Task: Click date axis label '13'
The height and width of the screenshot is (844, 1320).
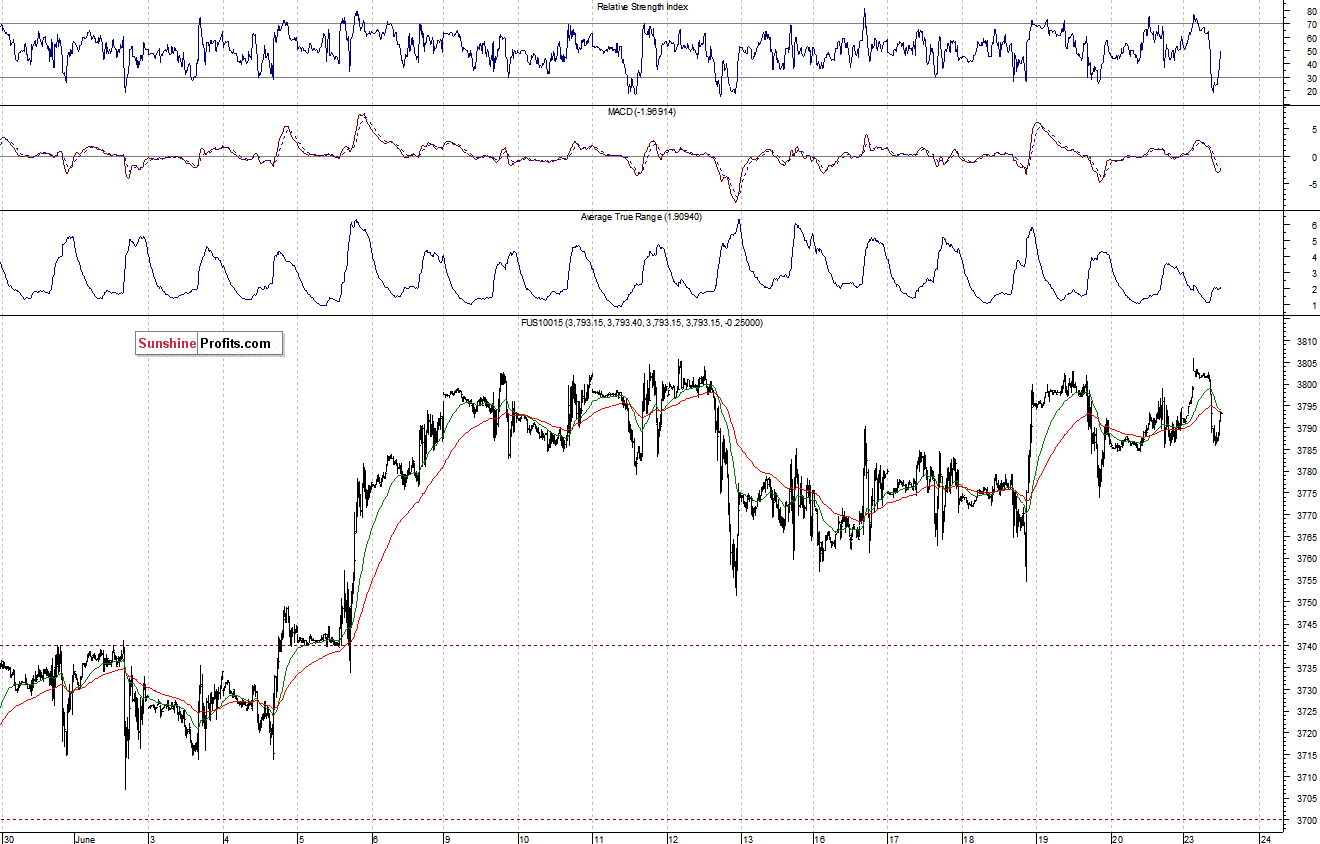Action: pos(748,839)
